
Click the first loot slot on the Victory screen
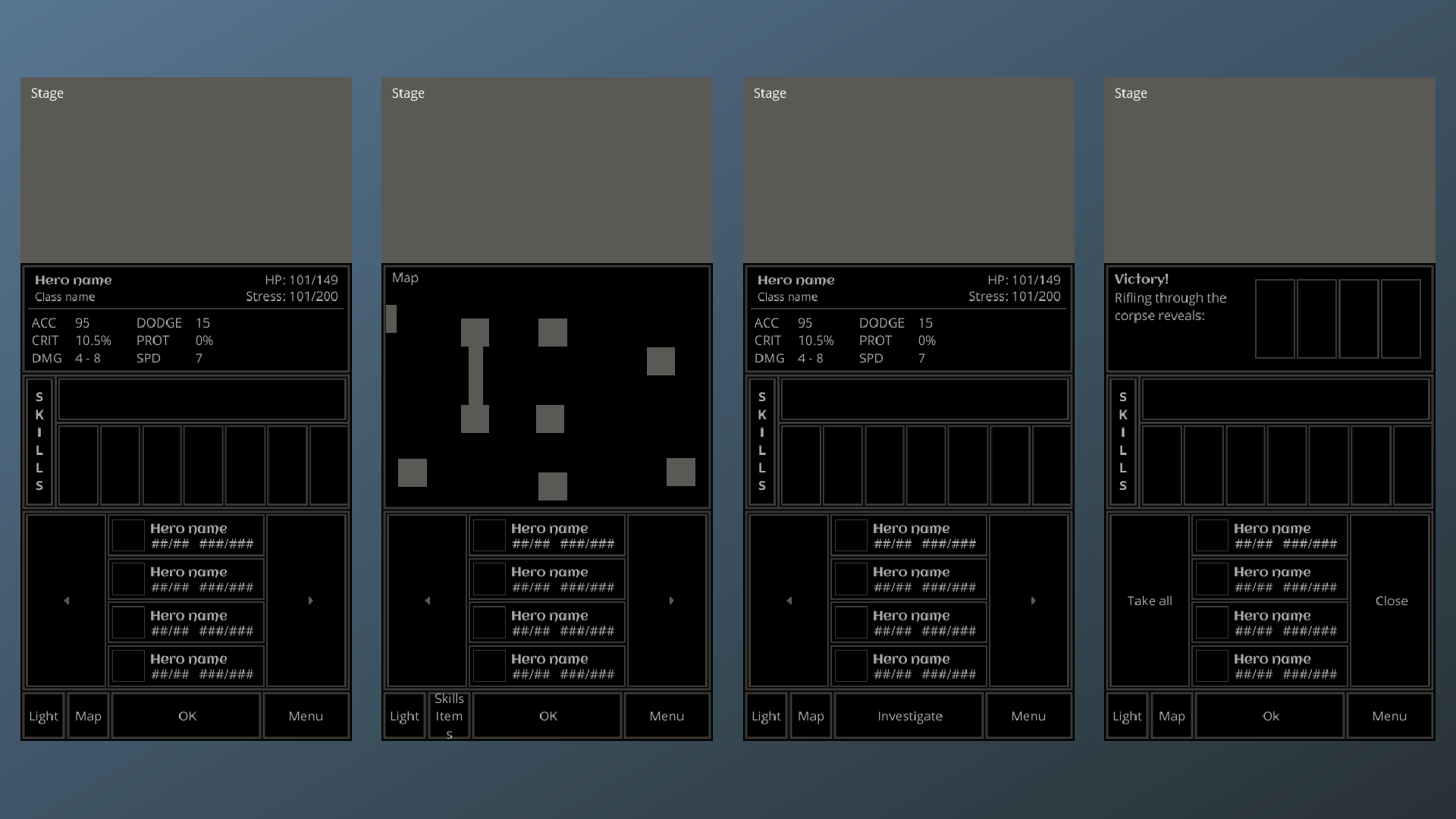click(x=1276, y=318)
